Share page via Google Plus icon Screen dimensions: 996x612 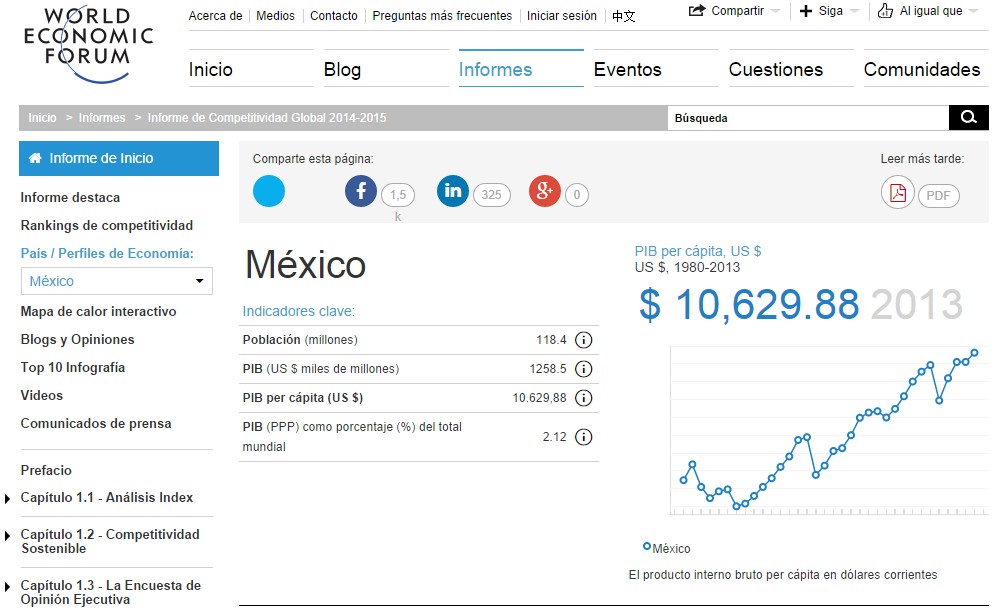click(x=545, y=191)
